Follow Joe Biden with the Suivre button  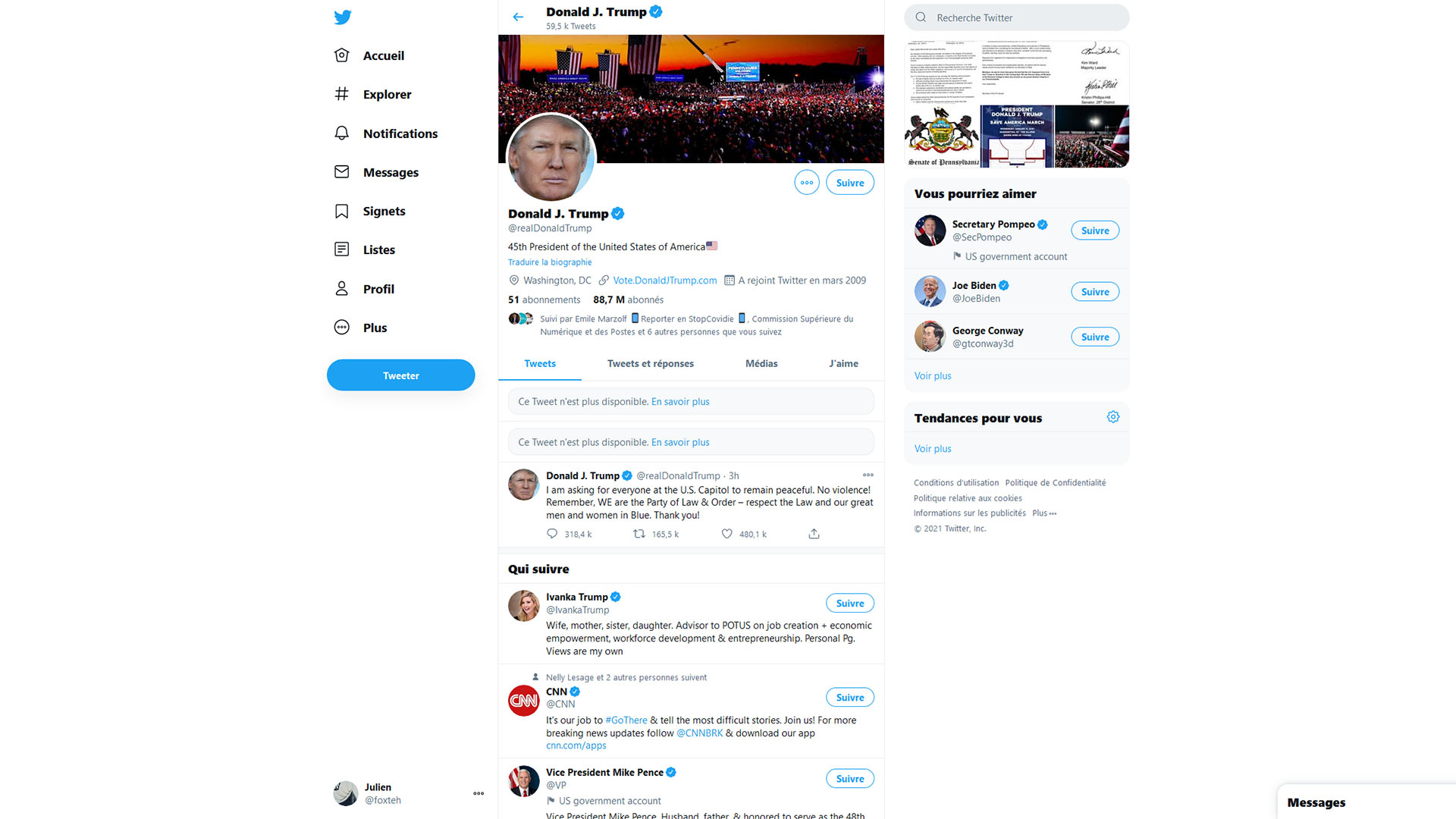coord(1095,292)
